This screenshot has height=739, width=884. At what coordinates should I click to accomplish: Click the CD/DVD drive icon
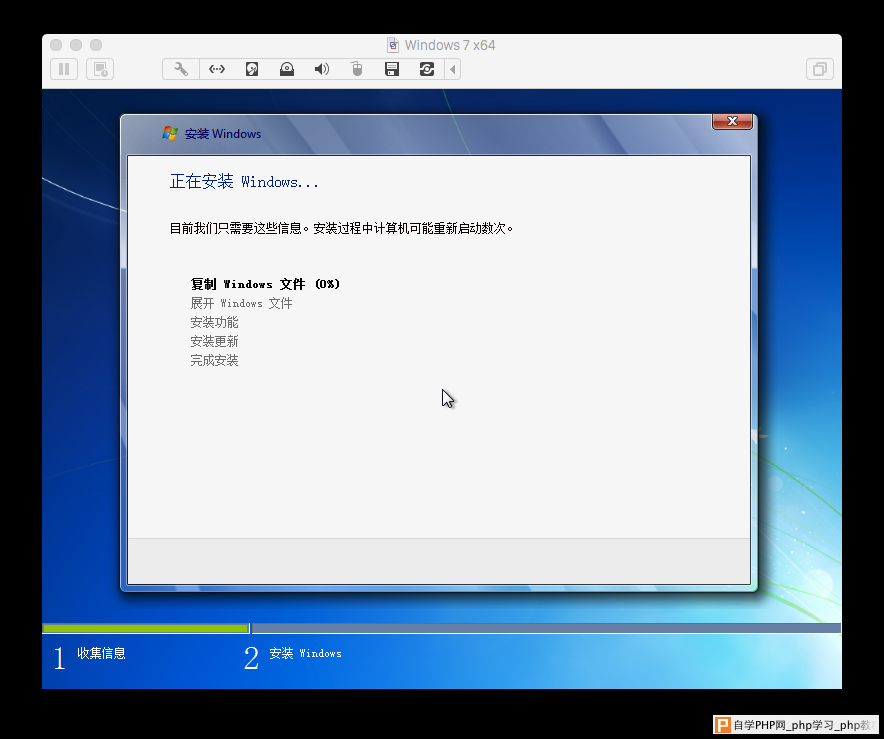pos(287,69)
